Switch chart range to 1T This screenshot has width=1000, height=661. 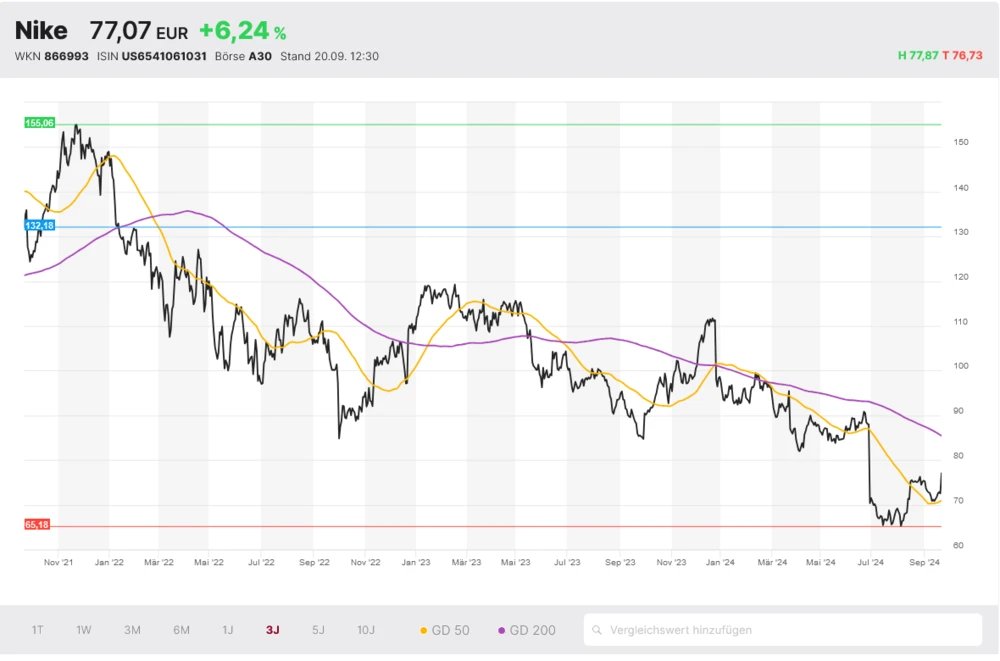[x=37, y=630]
